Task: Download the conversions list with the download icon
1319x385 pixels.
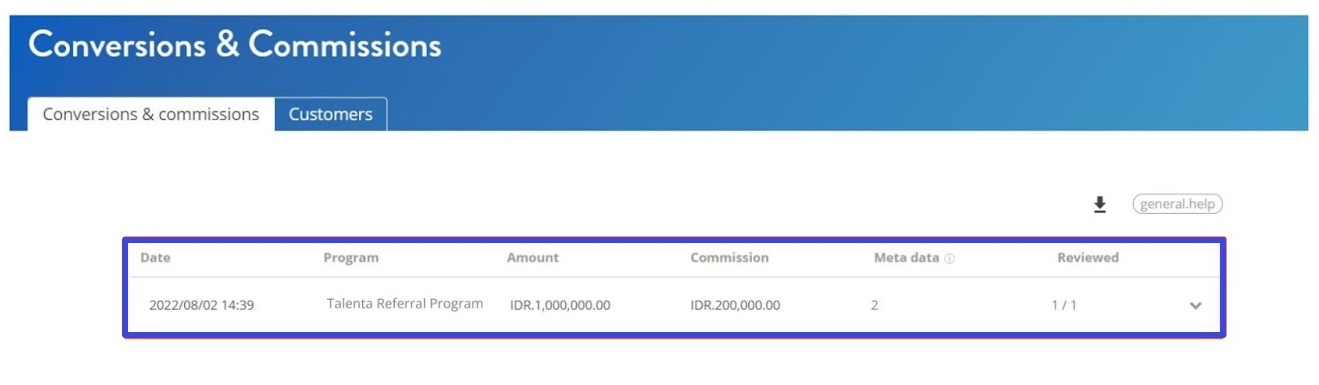Action: [1100, 204]
